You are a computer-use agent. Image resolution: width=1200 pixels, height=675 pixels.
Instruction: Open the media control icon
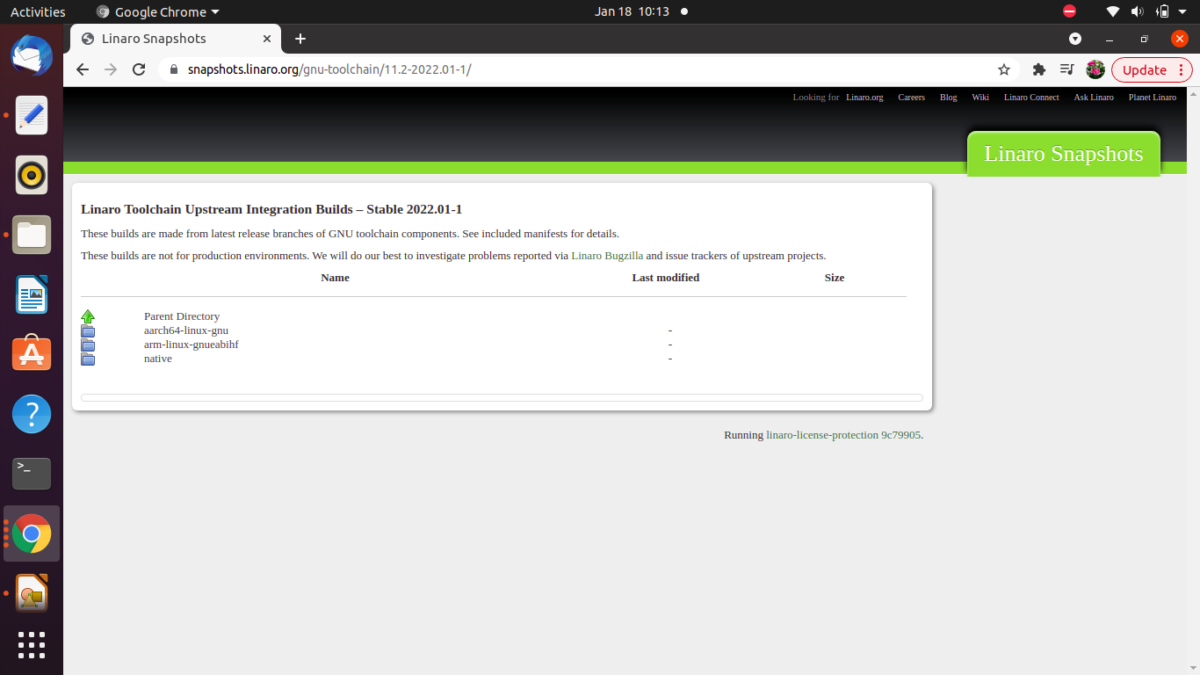tap(1067, 70)
